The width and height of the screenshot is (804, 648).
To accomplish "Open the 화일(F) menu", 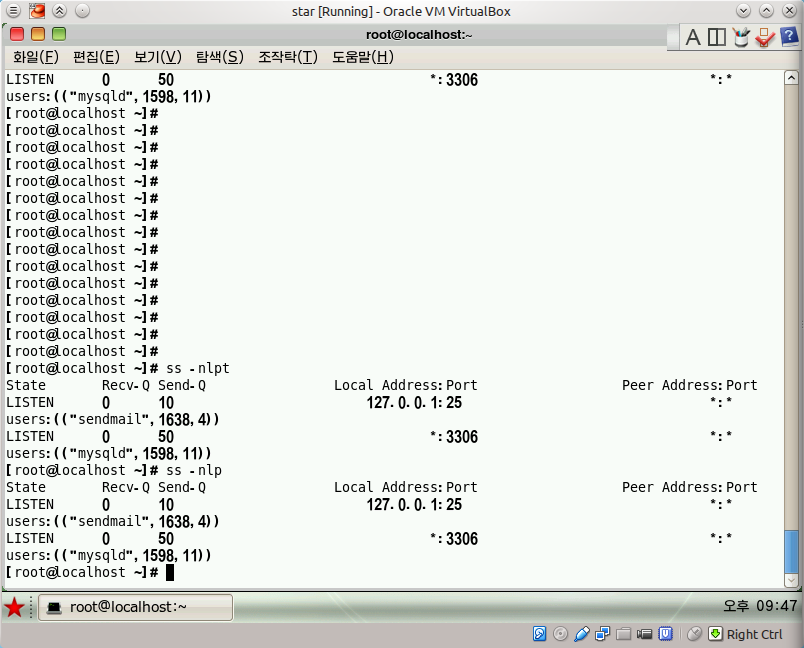I will (36, 56).
